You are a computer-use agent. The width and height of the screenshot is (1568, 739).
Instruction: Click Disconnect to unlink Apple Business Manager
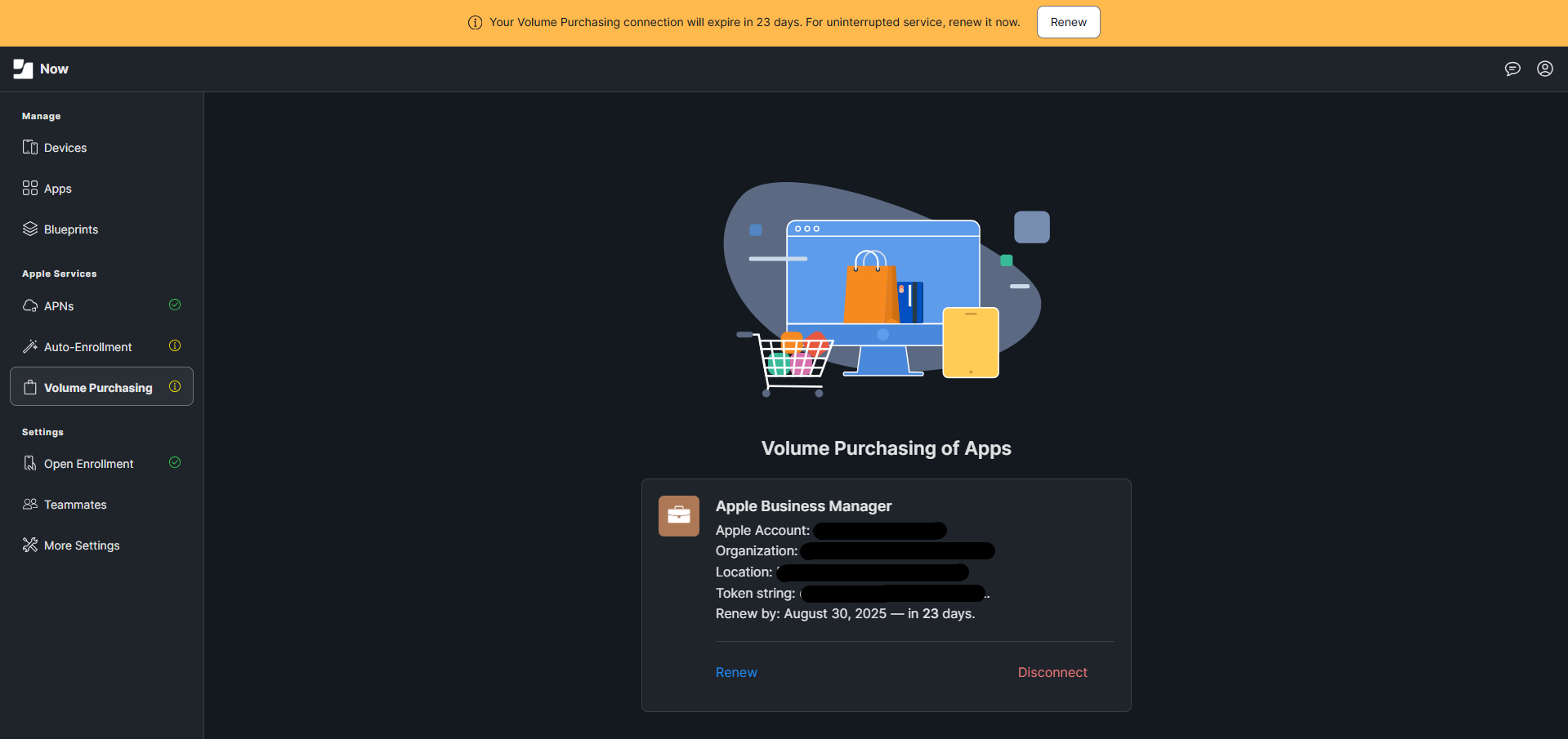point(1052,672)
